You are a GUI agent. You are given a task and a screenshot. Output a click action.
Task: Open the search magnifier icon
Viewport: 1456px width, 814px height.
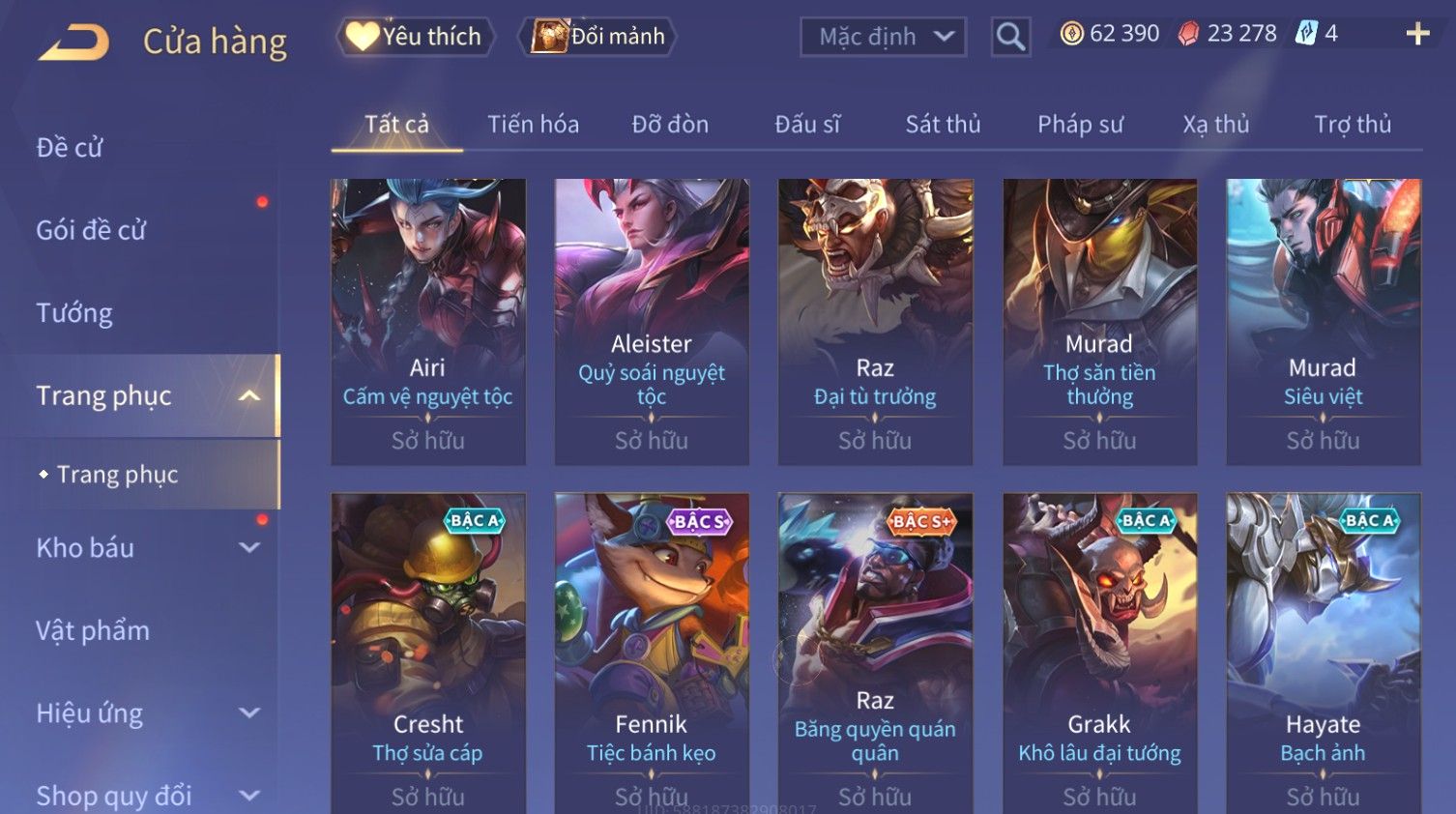[1010, 37]
